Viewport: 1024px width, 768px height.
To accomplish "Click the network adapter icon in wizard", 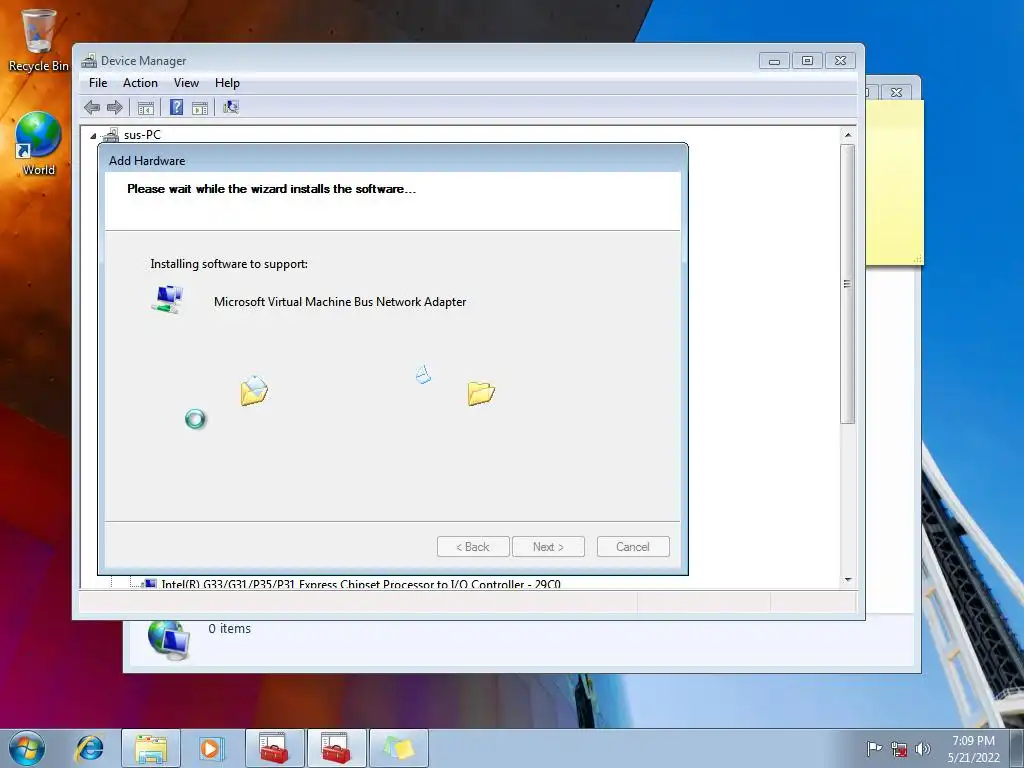I will point(168,300).
